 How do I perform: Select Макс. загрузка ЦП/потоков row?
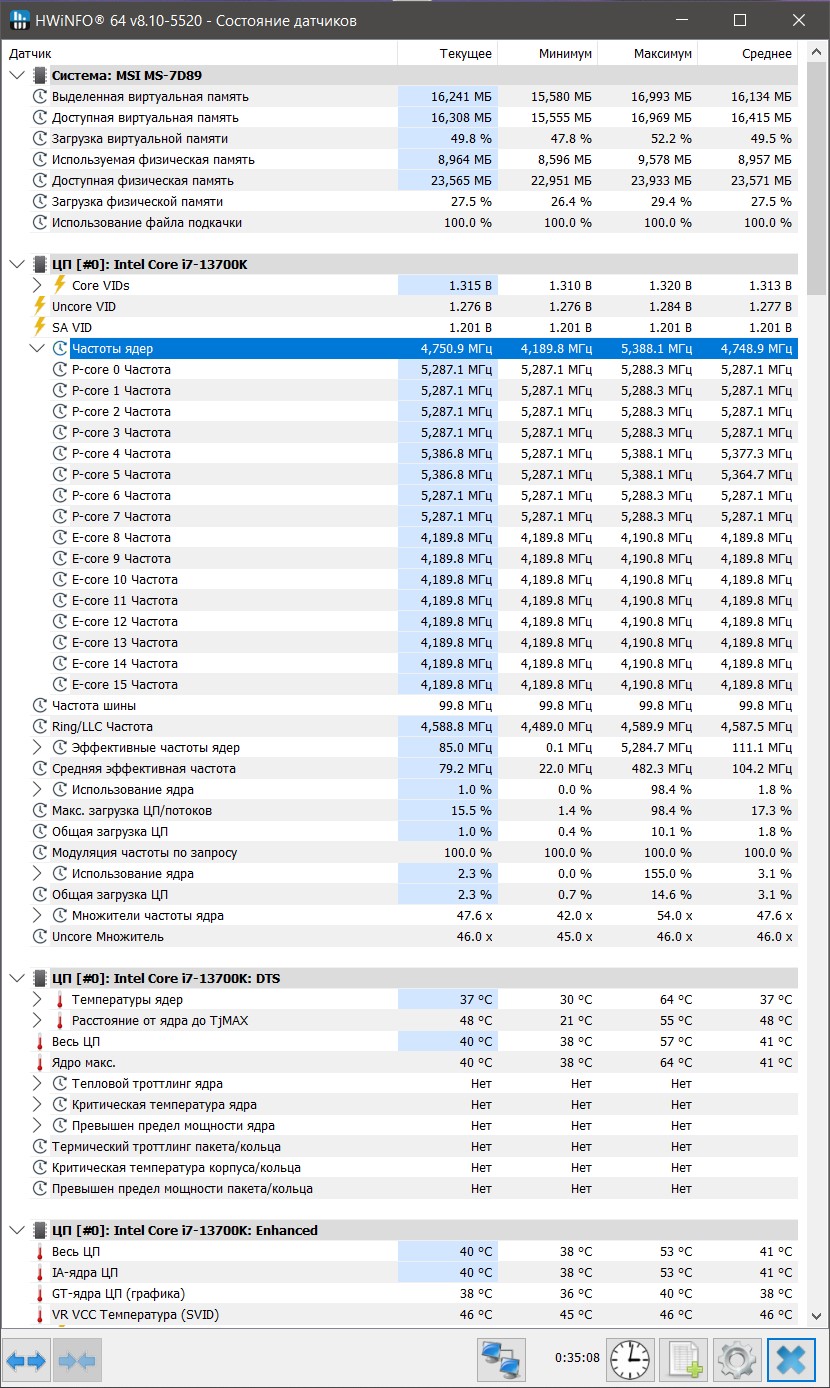(400, 810)
